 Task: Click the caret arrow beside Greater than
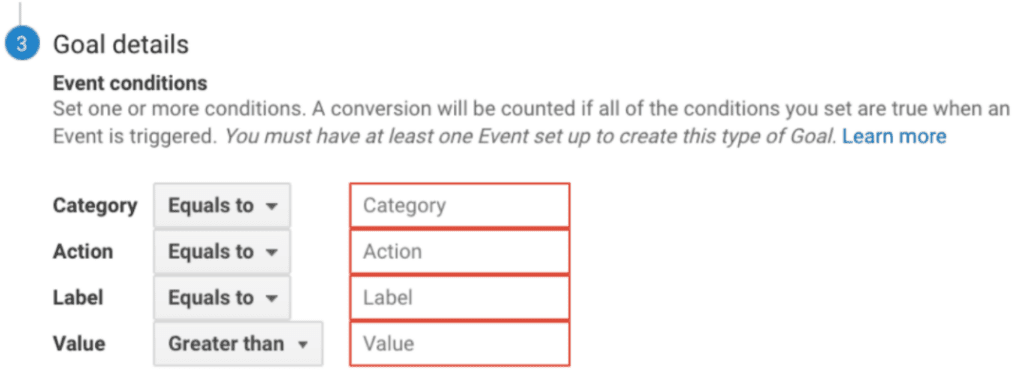[302, 344]
